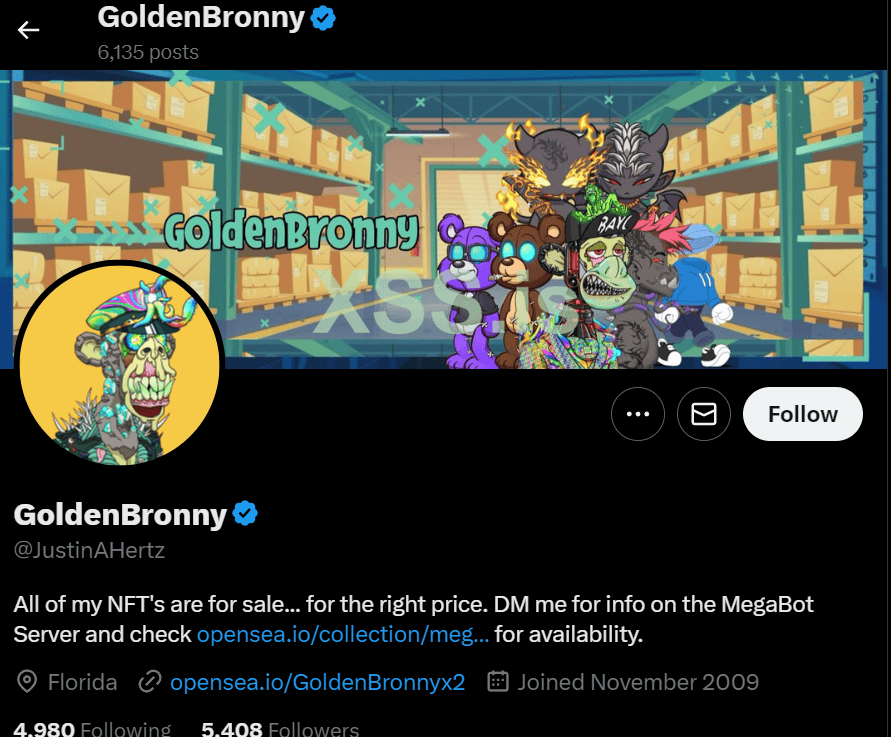Open the opensea.io/collection/meg... bio link

point(343,634)
